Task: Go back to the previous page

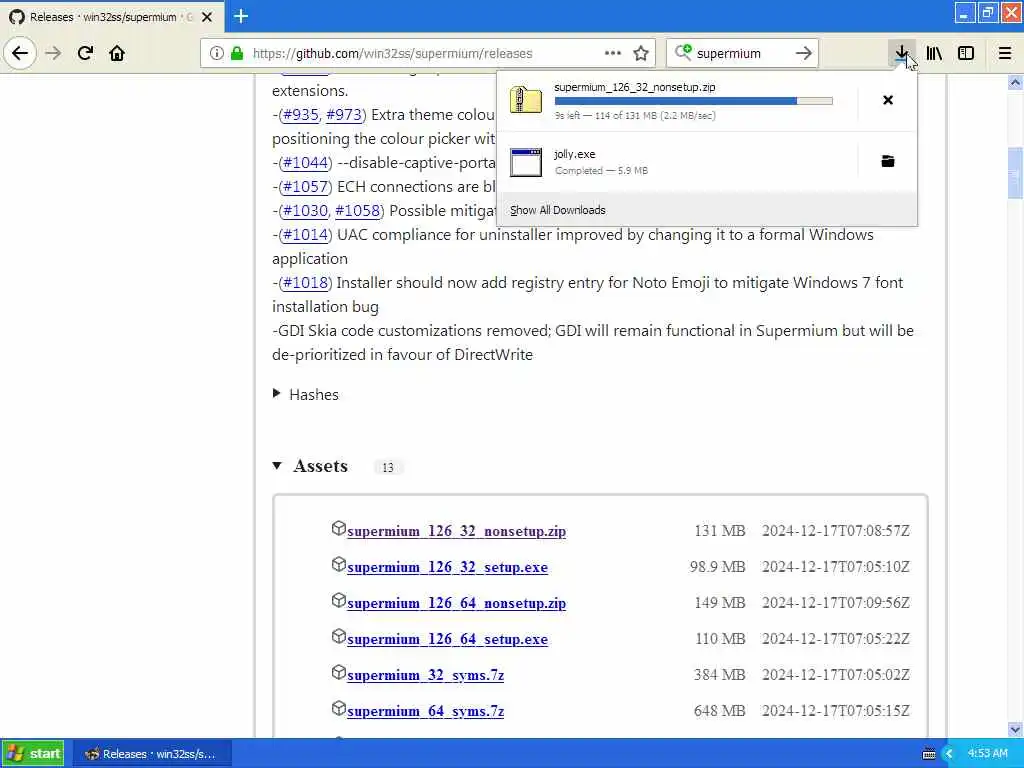Action: (20, 53)
